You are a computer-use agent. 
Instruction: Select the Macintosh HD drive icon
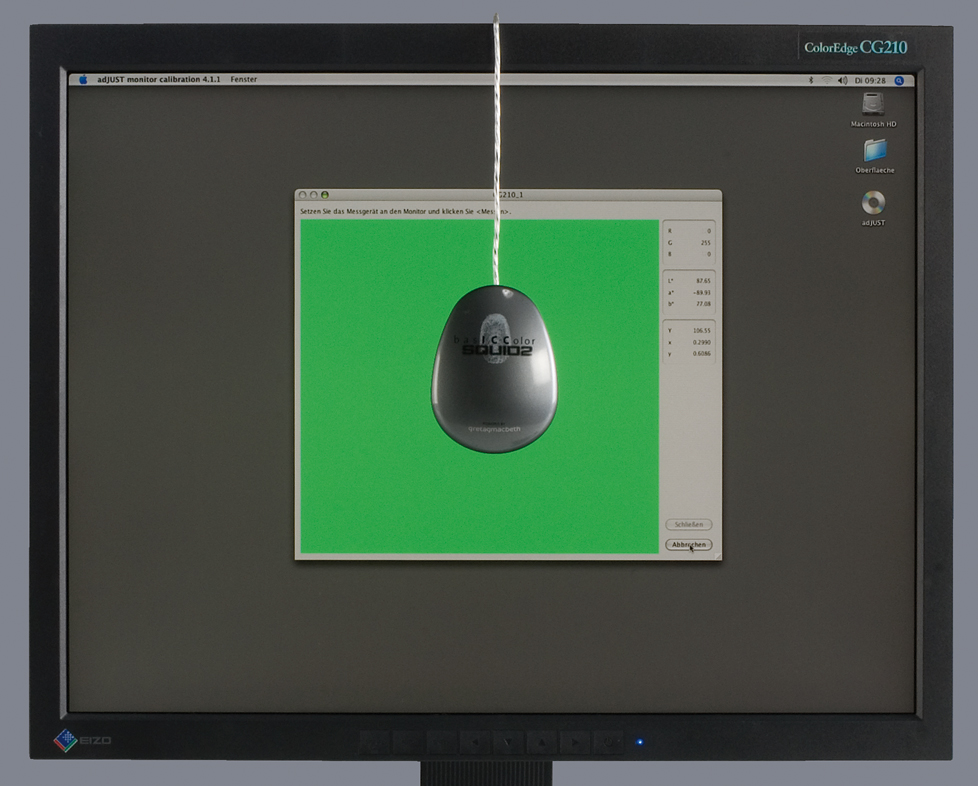[873, 104]
